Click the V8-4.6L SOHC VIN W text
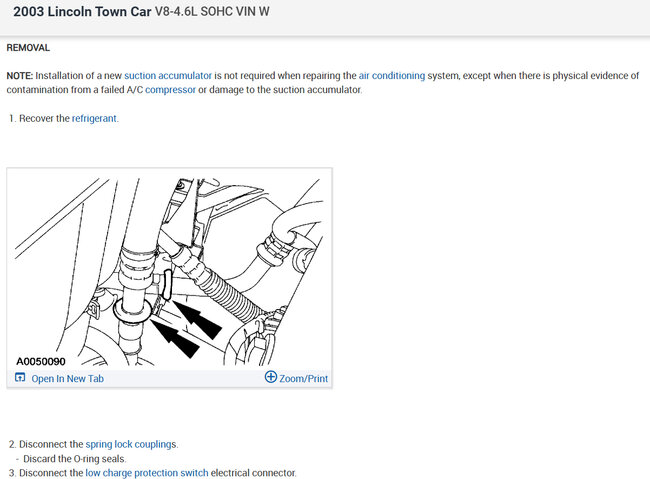 click(212, 12)
